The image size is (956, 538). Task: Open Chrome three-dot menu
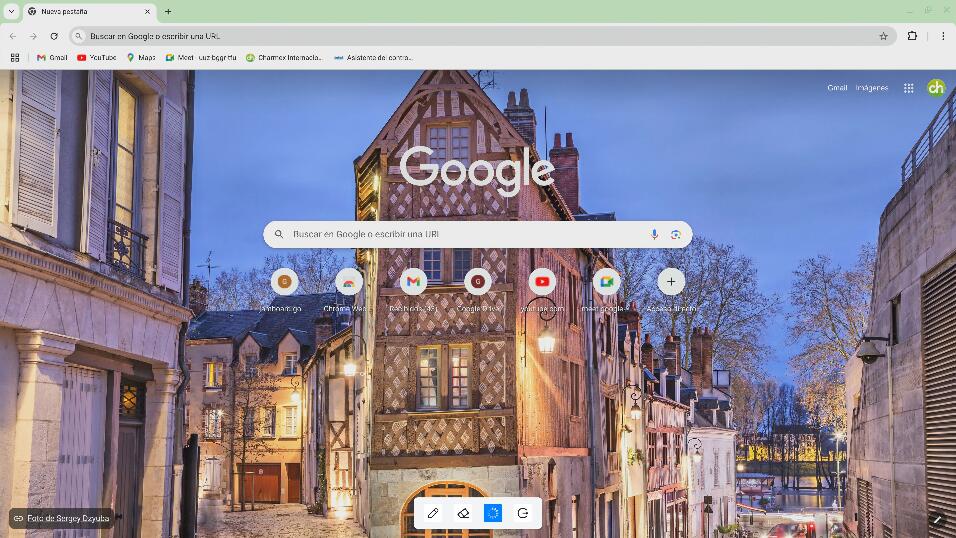(942, 36)
